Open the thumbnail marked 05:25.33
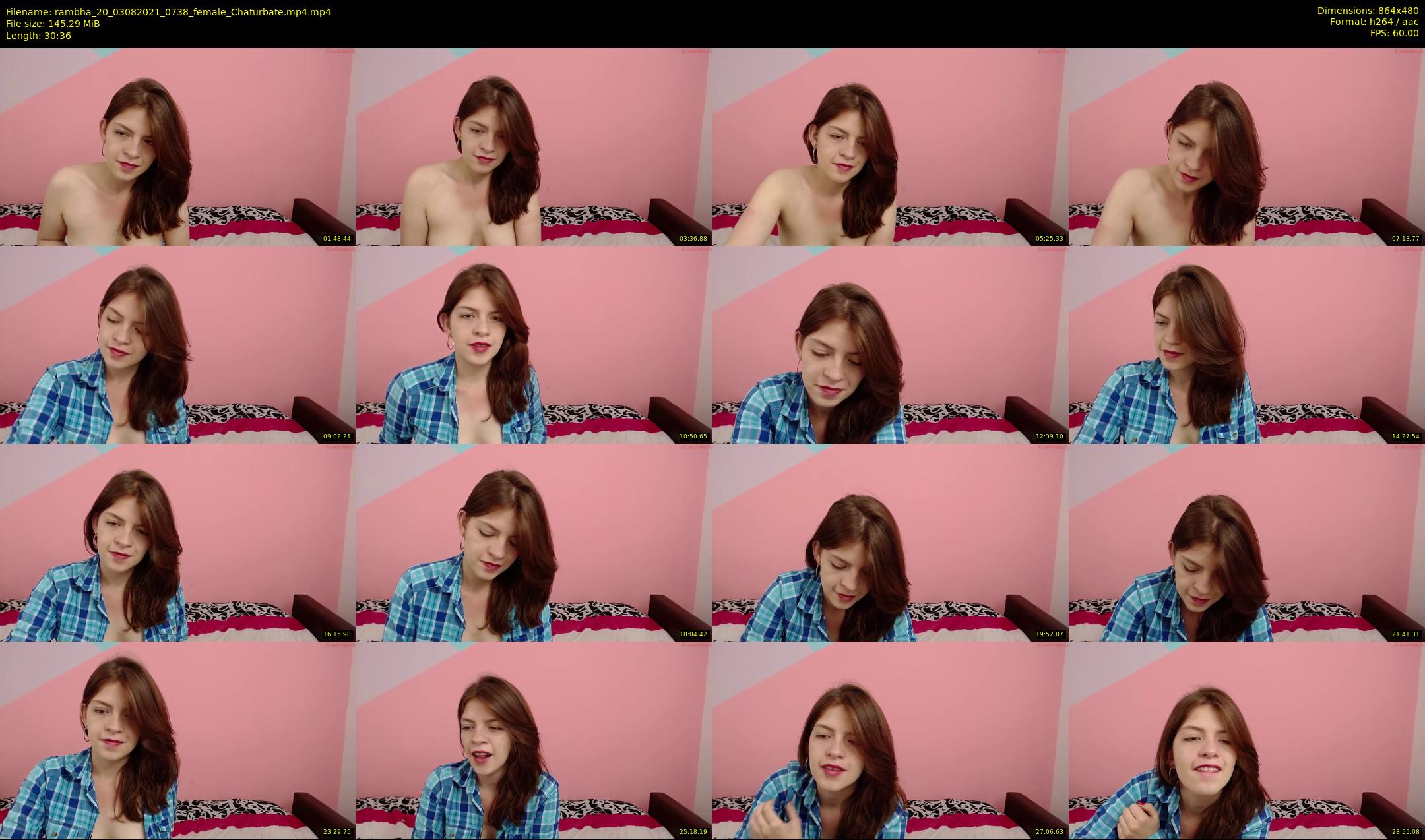 coord(891,146)
